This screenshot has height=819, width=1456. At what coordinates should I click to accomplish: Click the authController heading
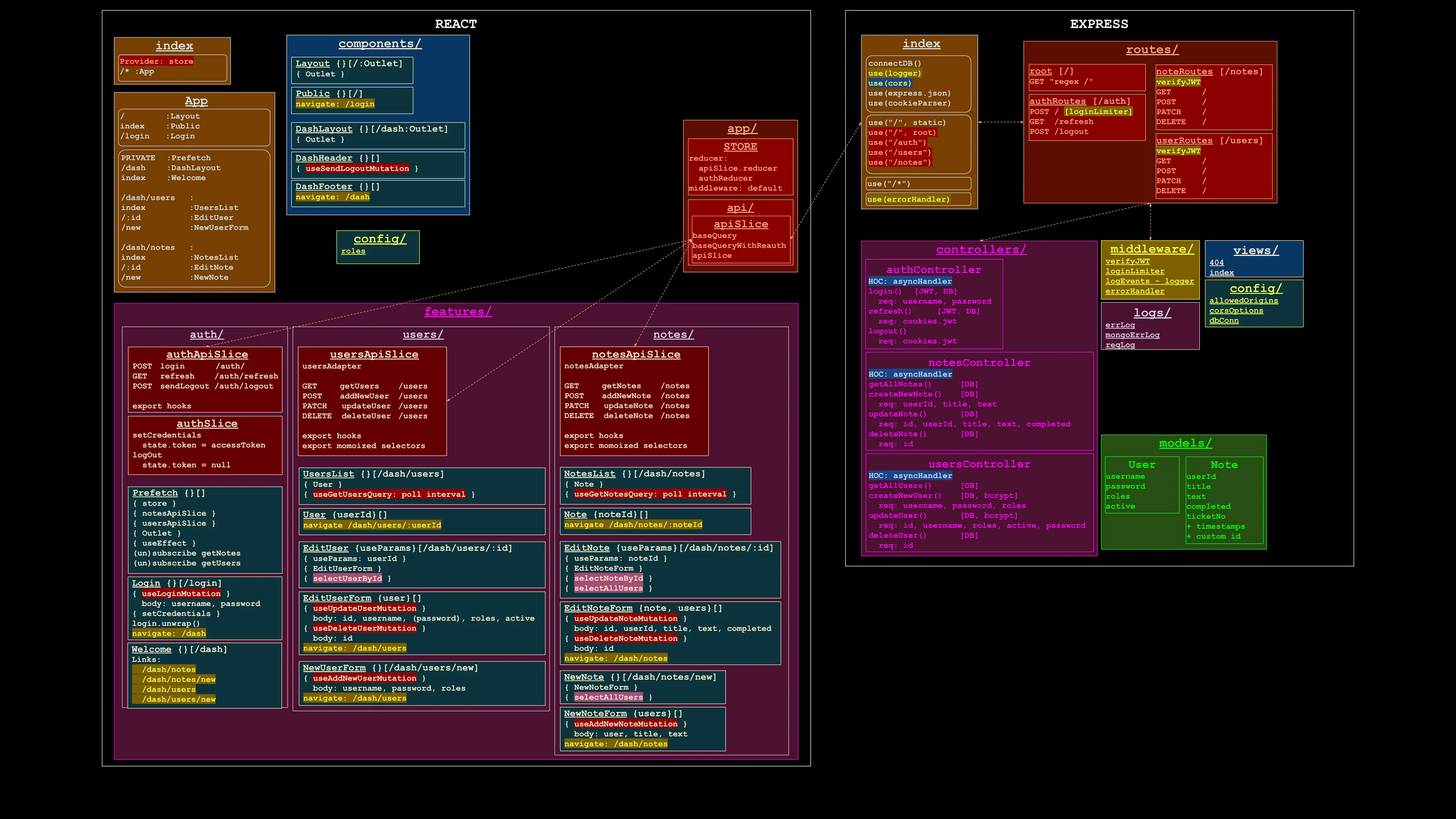pos(933,270)
